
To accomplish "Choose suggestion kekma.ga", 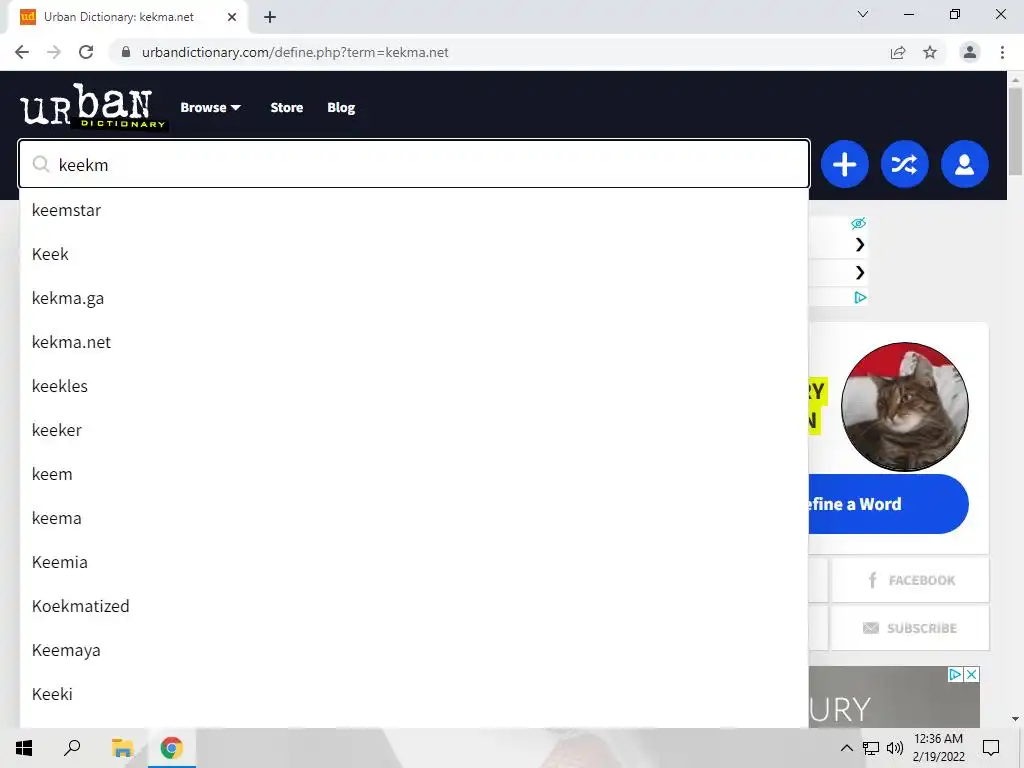I will 414,298.
